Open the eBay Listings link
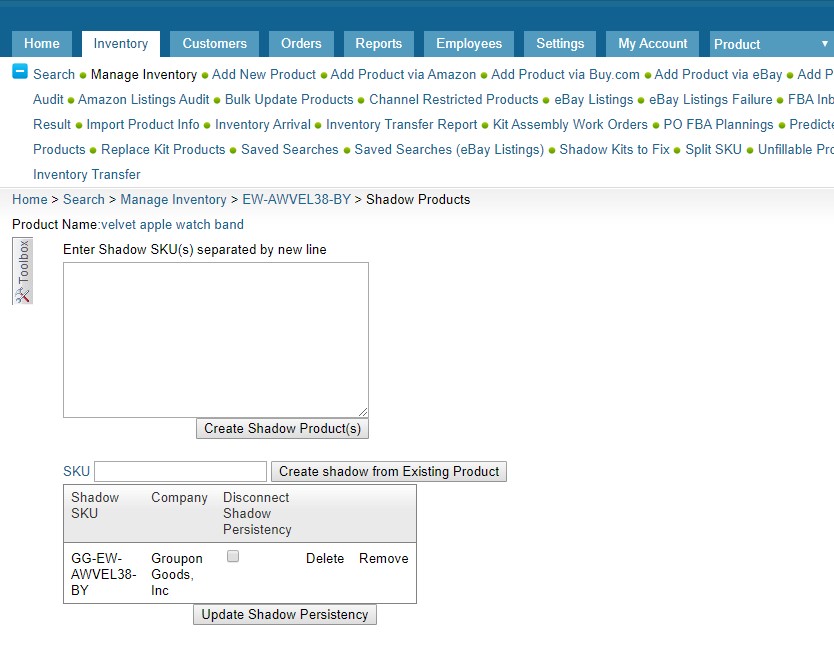 click(x=594, y=99)
